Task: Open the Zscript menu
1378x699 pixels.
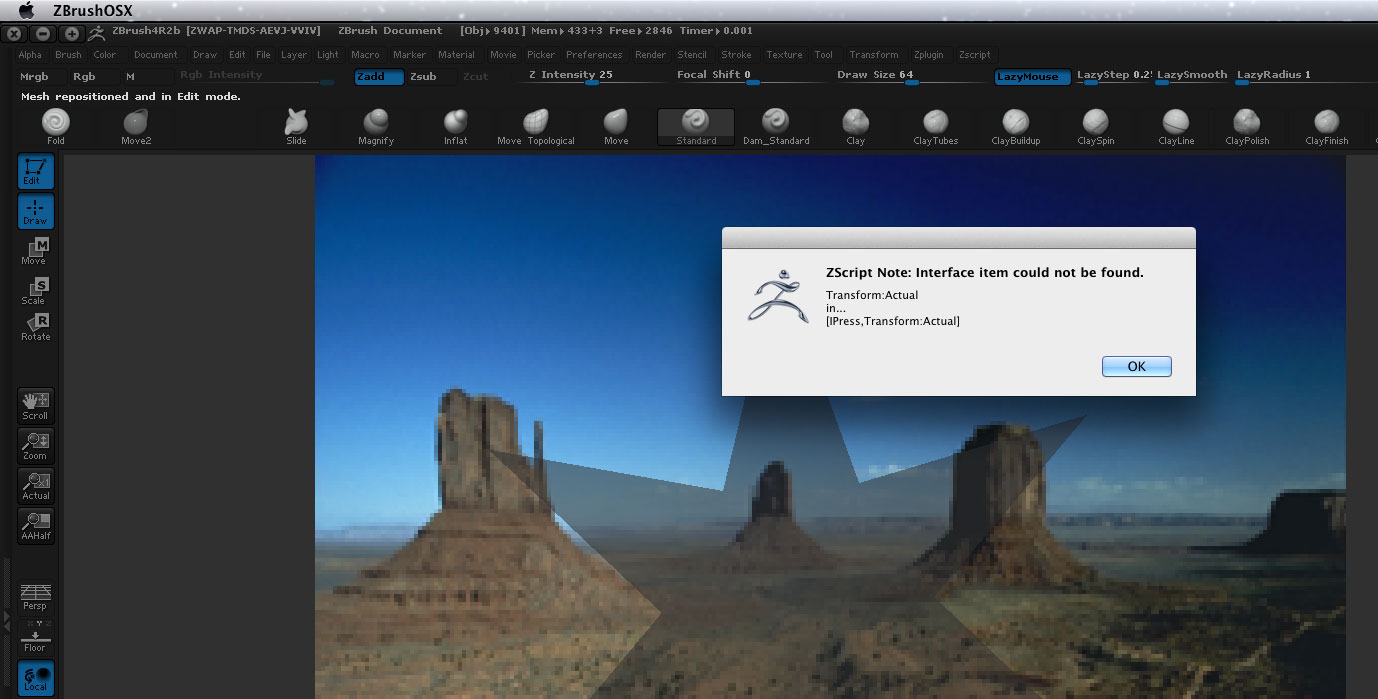Action: 974,55
